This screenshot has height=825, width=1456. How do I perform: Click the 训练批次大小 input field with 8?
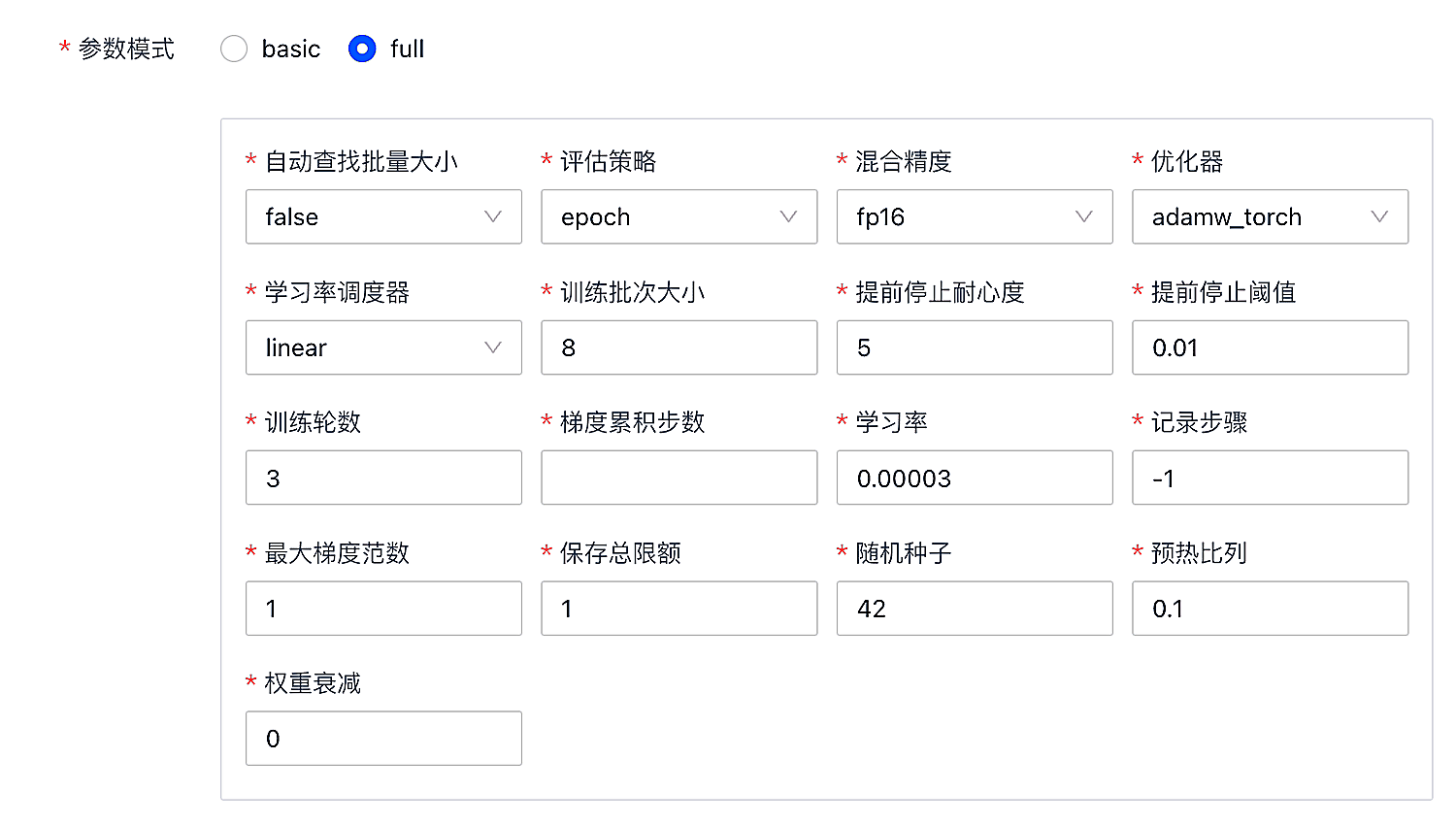(679, 347)
